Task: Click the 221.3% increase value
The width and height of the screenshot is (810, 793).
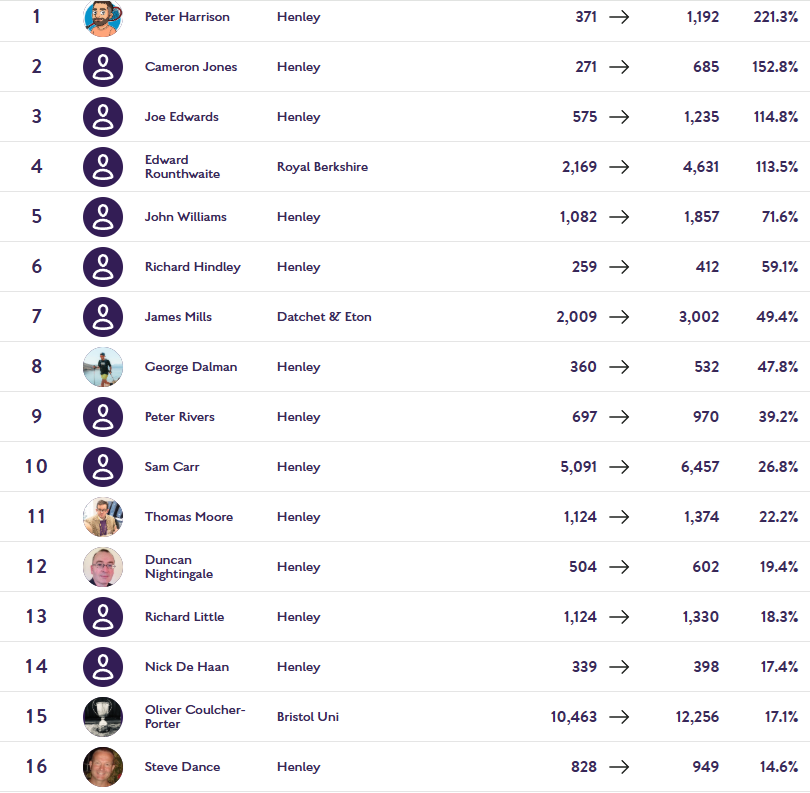Action: (775, 17)
